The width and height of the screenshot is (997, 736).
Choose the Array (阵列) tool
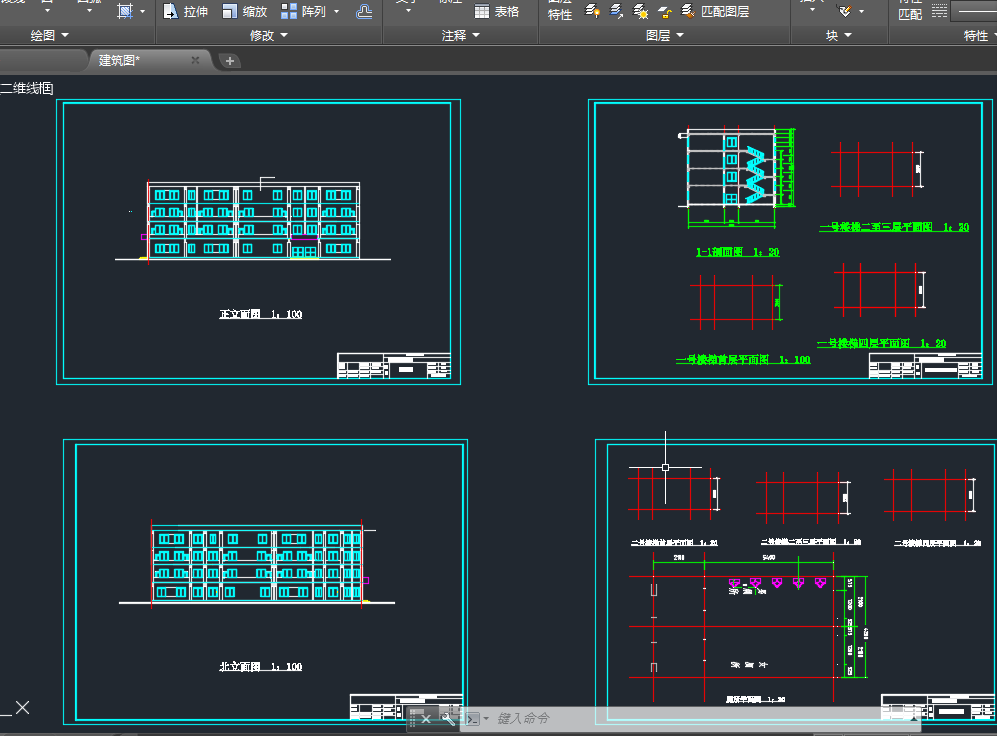coord(289,11)
